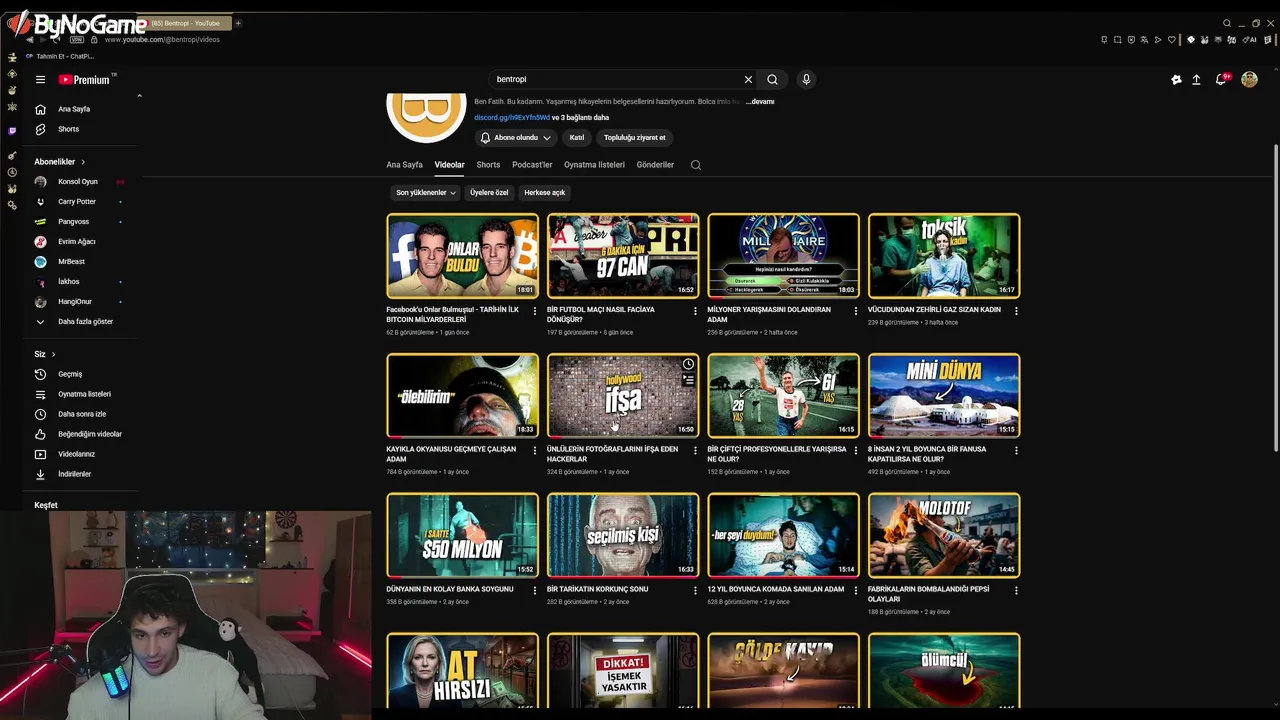
Task: Open the Oynatma listeleri channel tab
Action: click(x=594, y=165)
